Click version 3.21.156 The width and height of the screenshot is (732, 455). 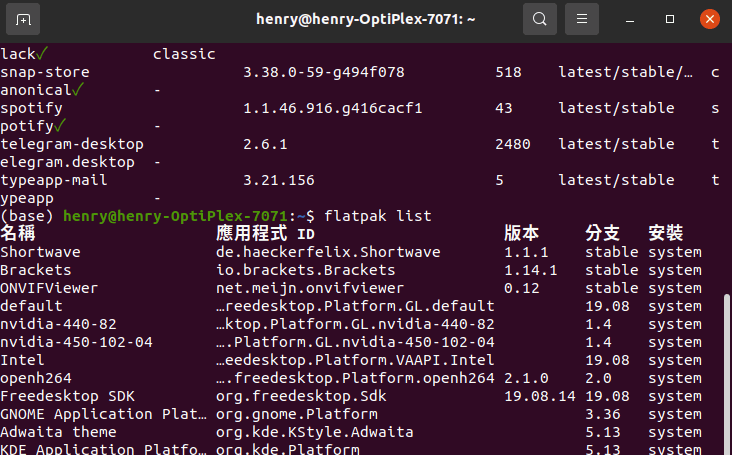(279, 180)
